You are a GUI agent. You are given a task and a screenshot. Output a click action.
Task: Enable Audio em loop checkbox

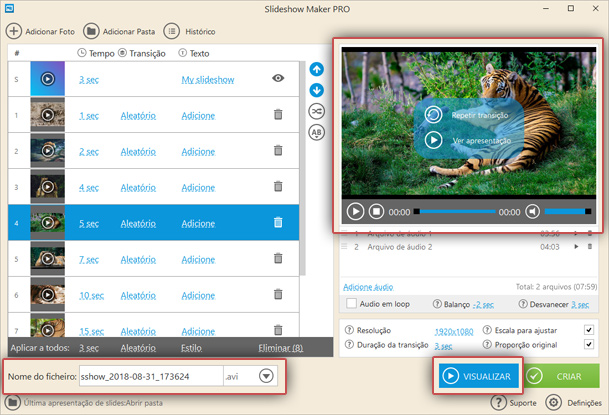tap(351, 303)
